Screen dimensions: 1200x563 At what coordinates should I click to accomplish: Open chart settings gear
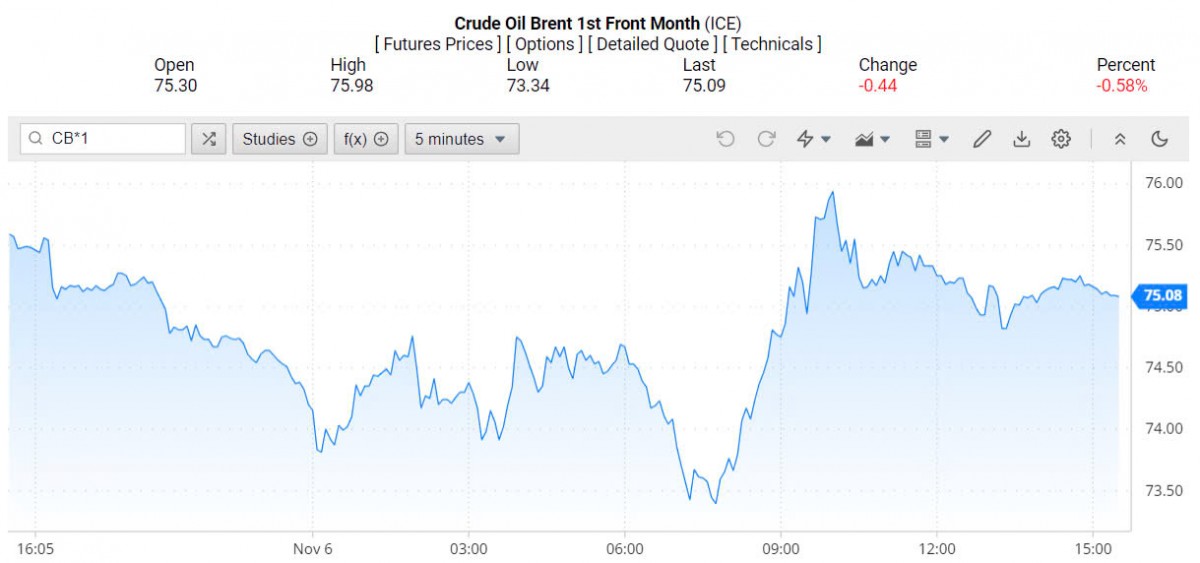click(1061, 139)
